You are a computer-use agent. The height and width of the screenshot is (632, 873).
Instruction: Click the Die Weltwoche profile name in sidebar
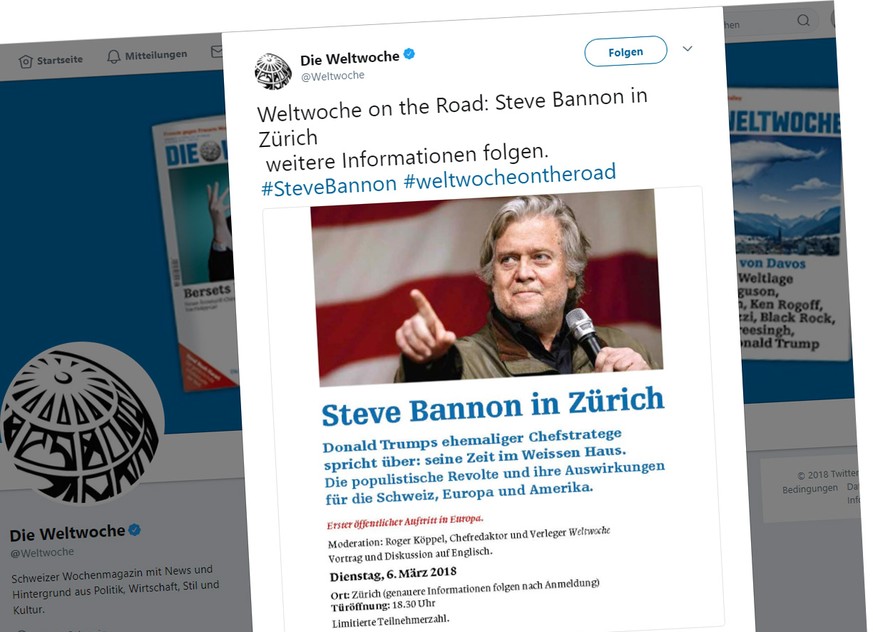click(x=67, y=532)
